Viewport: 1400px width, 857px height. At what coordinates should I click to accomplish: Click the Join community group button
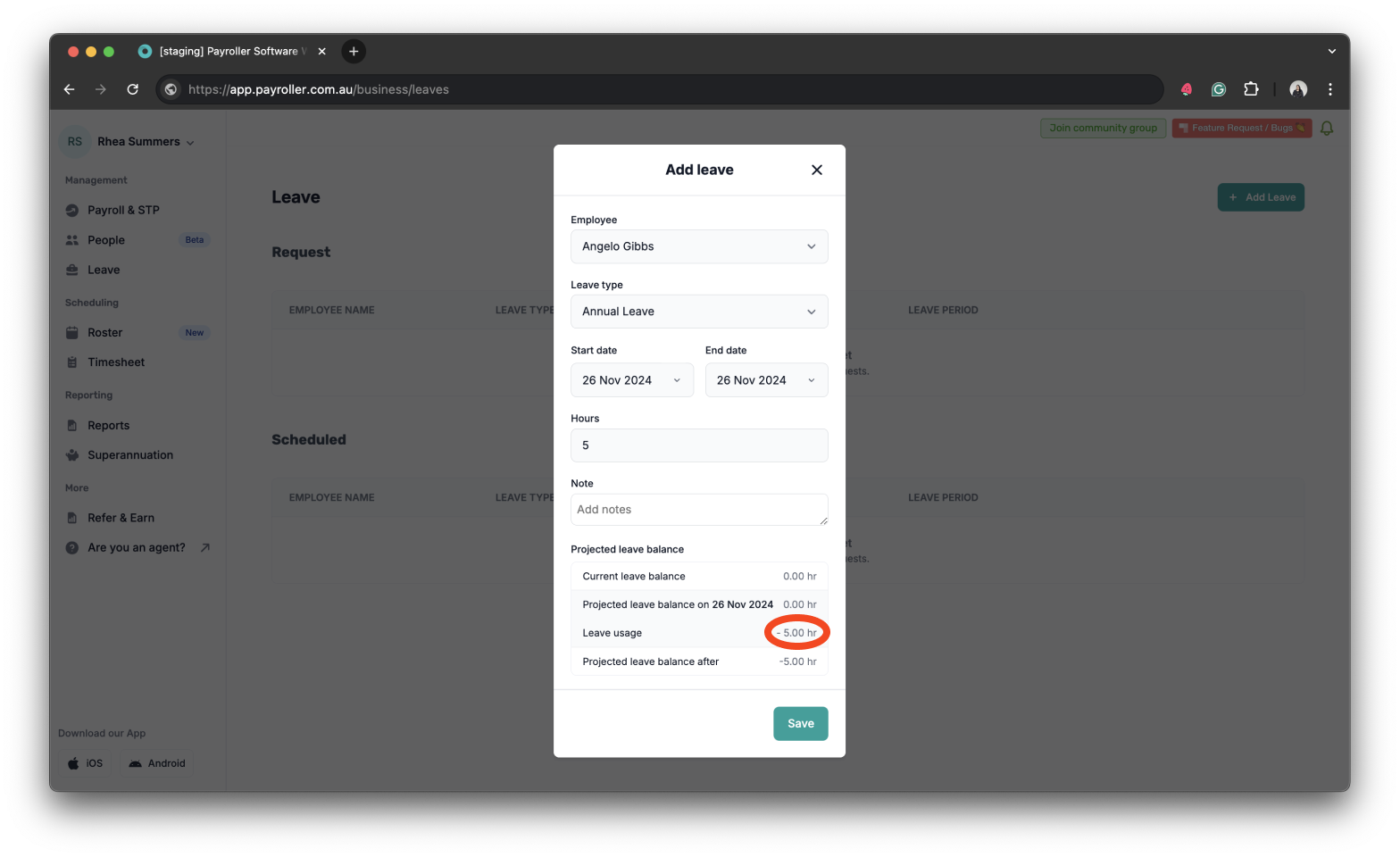pyautogui.click(x=1103, y=129)
